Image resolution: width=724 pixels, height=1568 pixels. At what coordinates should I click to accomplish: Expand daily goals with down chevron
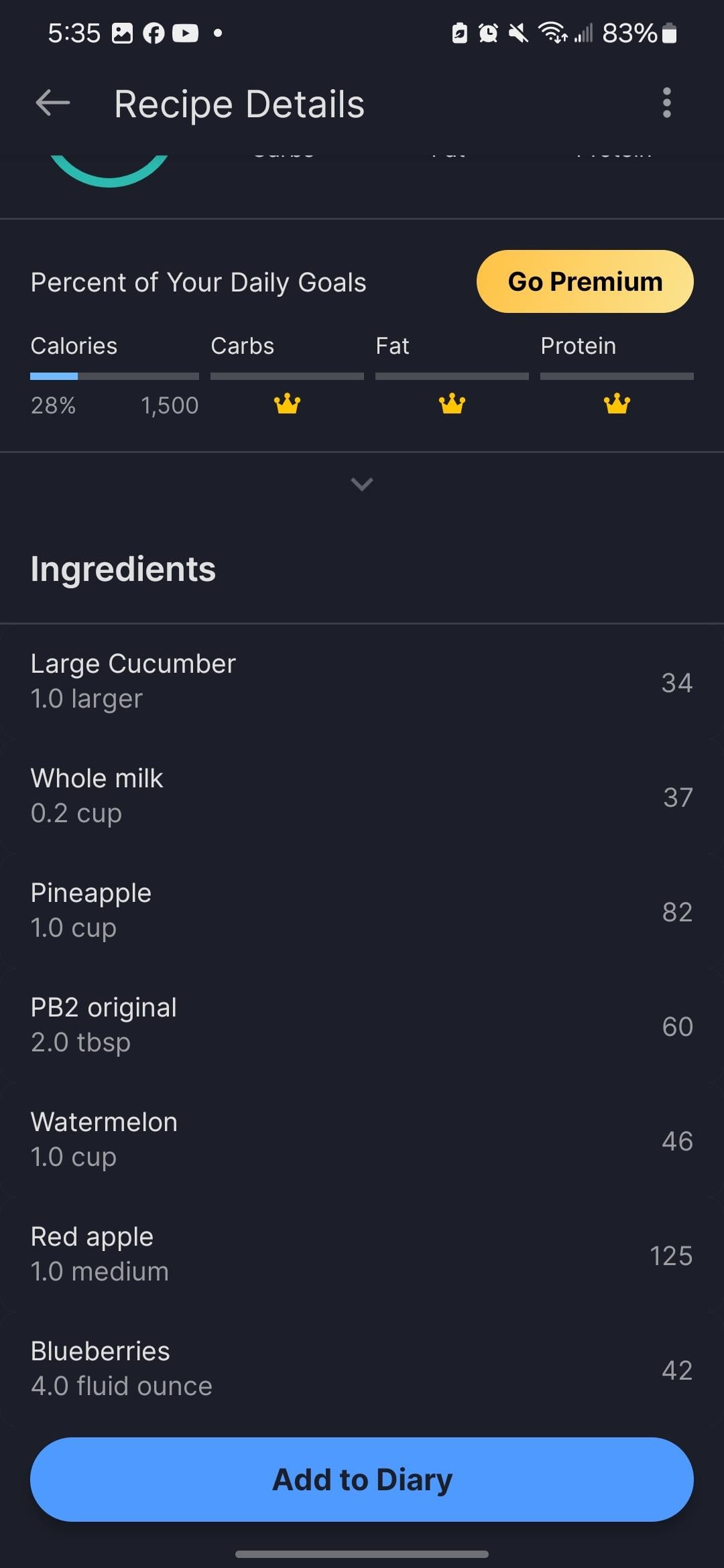(x=362, y=484)
